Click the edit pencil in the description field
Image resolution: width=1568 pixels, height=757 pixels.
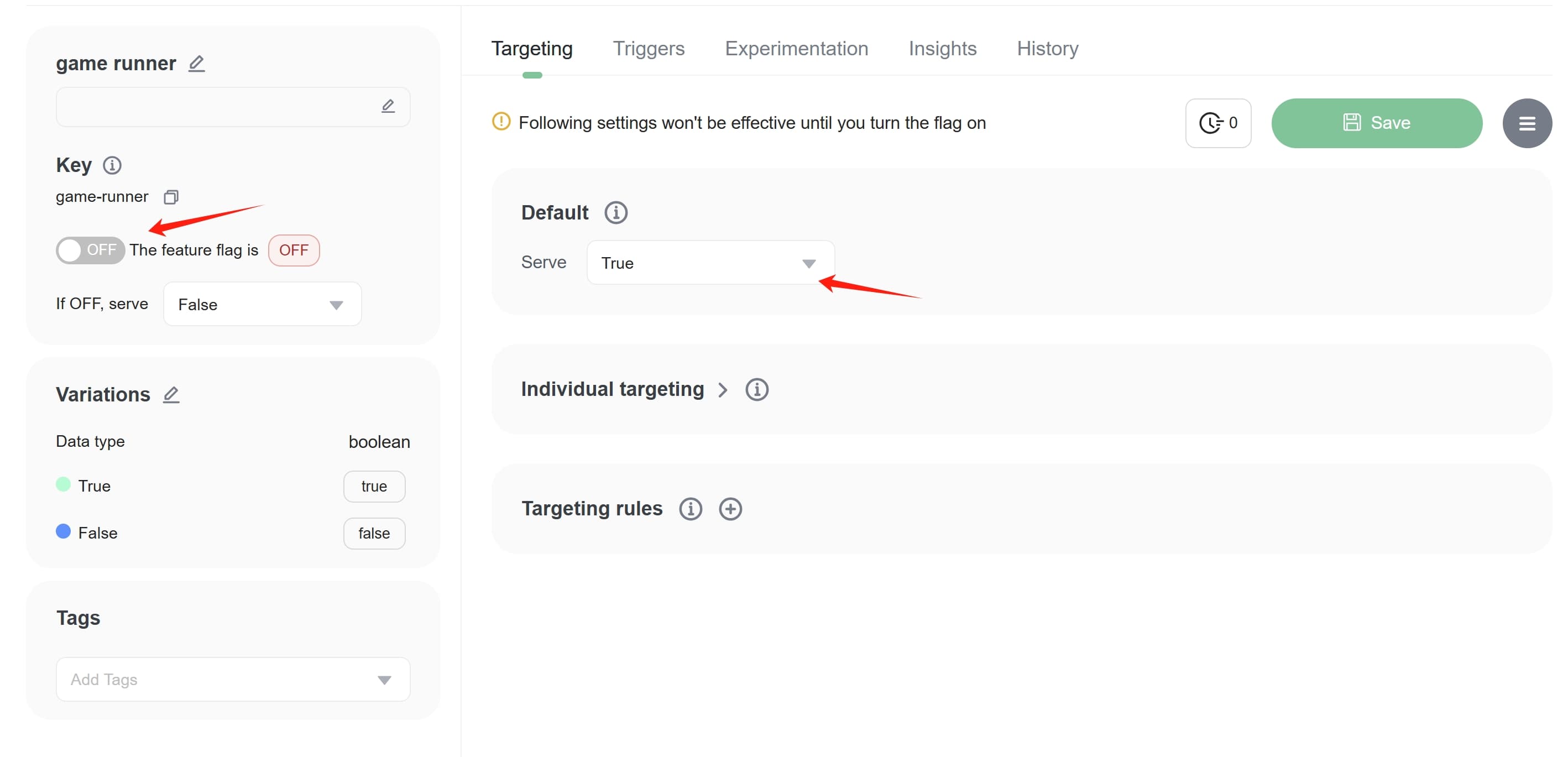tap(388, 107)
